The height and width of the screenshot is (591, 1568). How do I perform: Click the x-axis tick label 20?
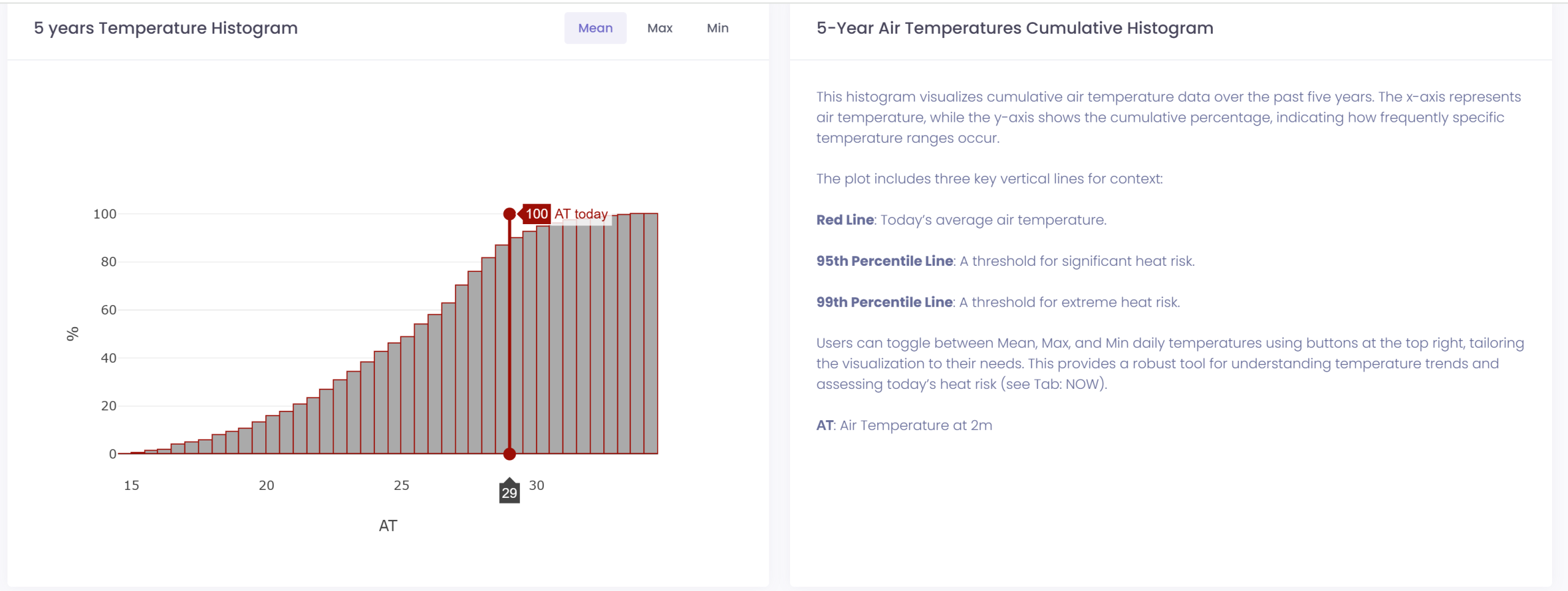(266, 486)
